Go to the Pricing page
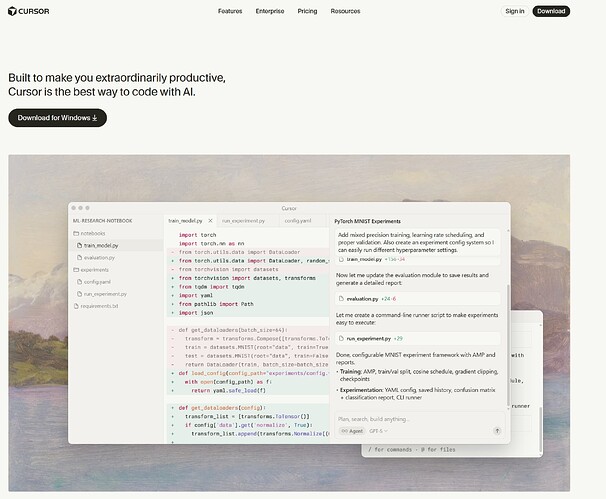The image size is (606, 499). coord(307,11)
